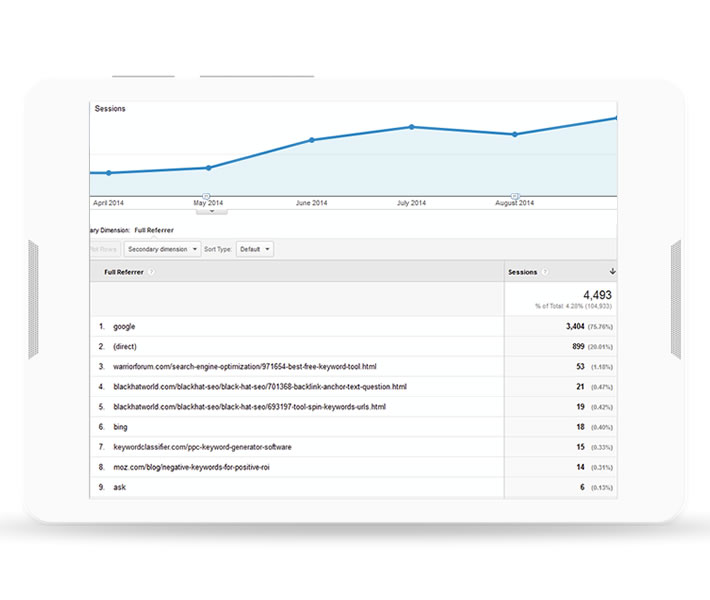Image resolution: width=710 pixels, height=600 pixels.
Task: Click the Sessions sort descending arrow
Action: 612,272
